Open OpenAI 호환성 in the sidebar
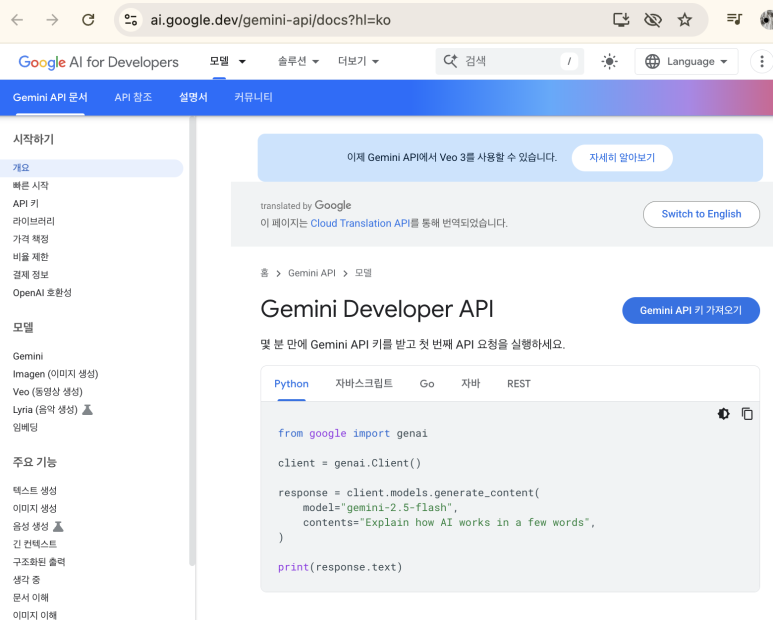773x620 pixels. (x=42, y=293)
